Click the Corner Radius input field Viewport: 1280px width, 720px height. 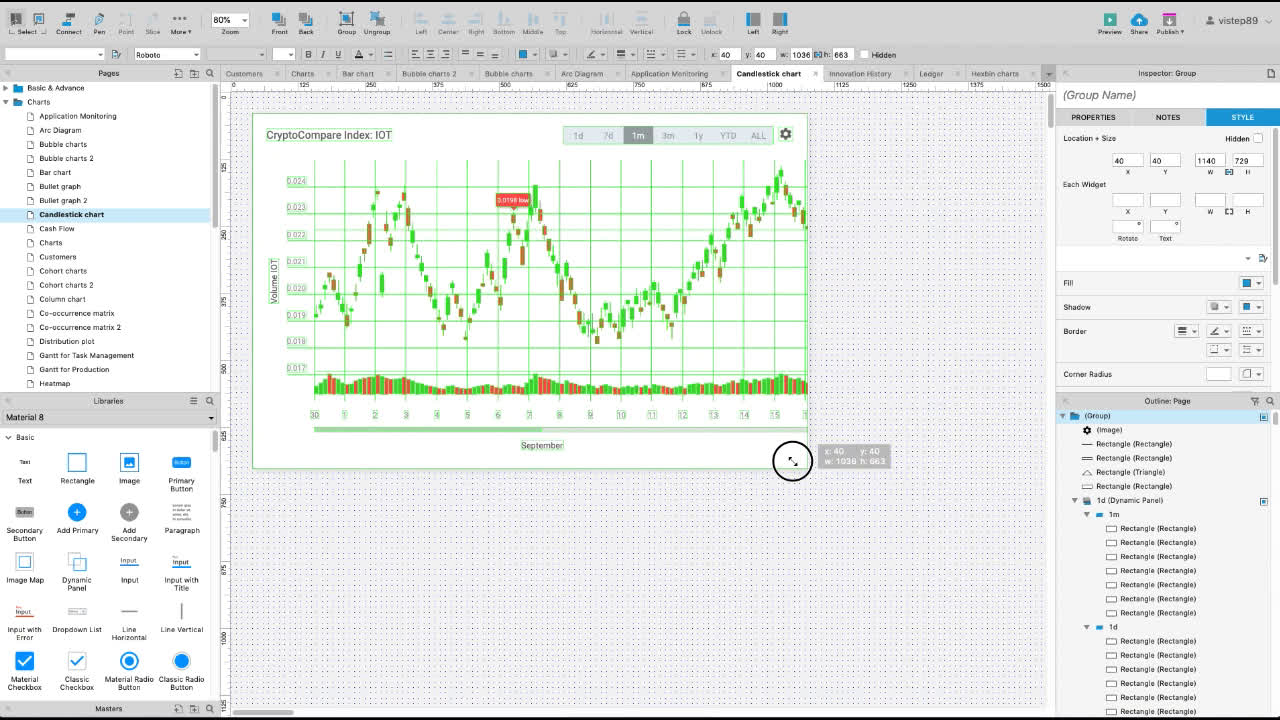[x=1218, y=374]
